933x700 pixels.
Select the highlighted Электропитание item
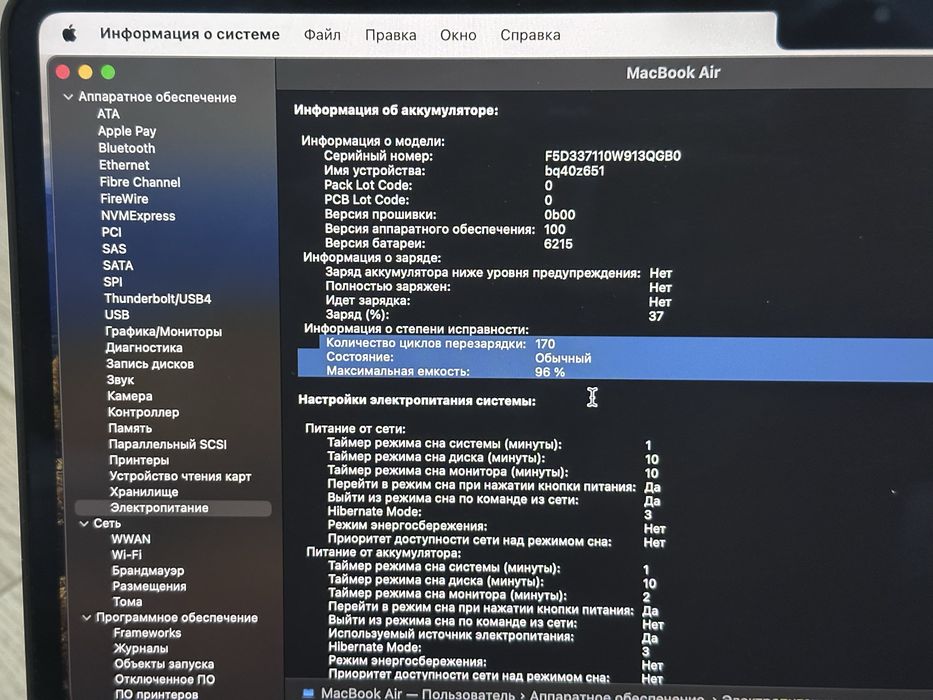pyautogui.click(x=173, y=508)
